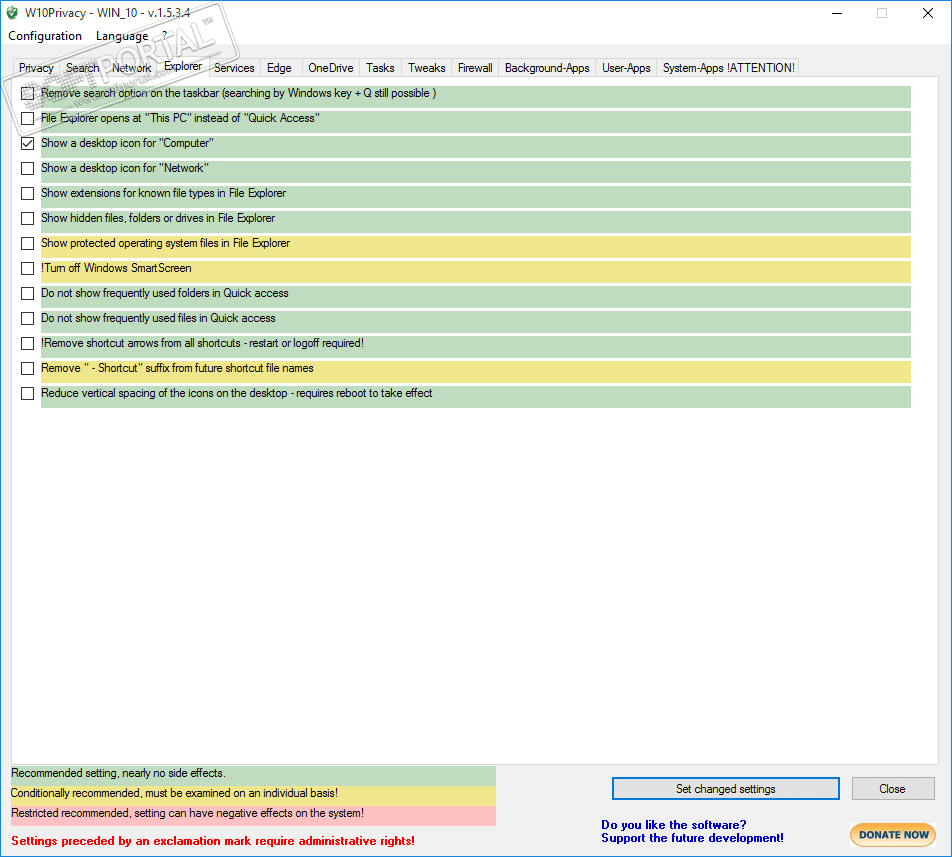Screen dimensions: 952x857
Task: Click the W10Privacy shield icon in title bar
Action: 12,13
